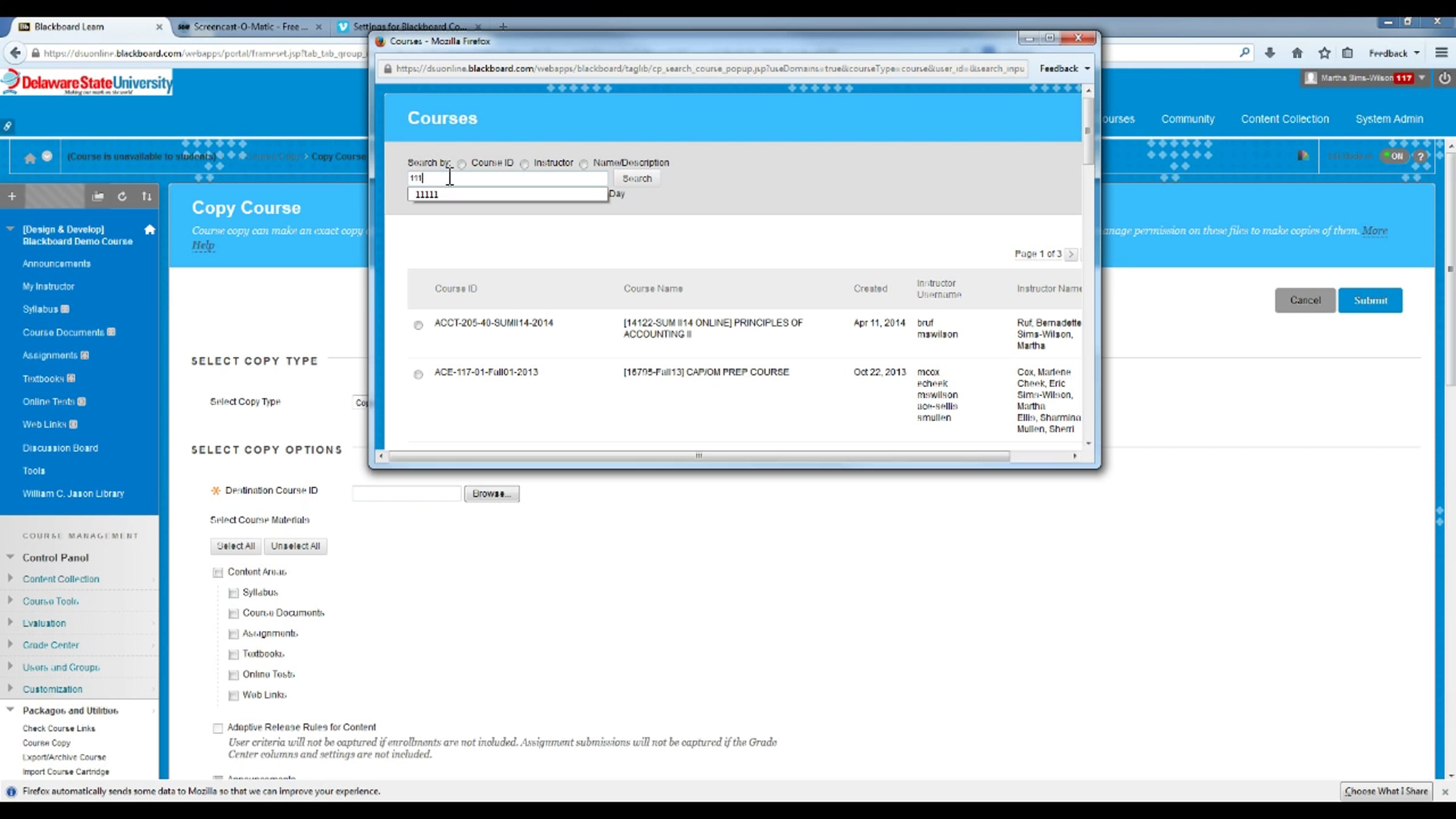This screenshot has height=819, width=1456.
Task: Click the Submit button on Copy Course
Action: coord(1370,300)
